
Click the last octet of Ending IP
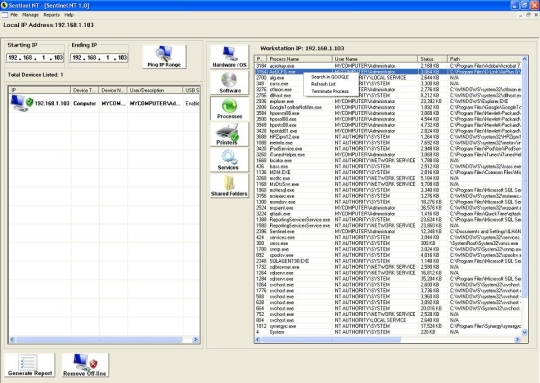pos(122,58)
